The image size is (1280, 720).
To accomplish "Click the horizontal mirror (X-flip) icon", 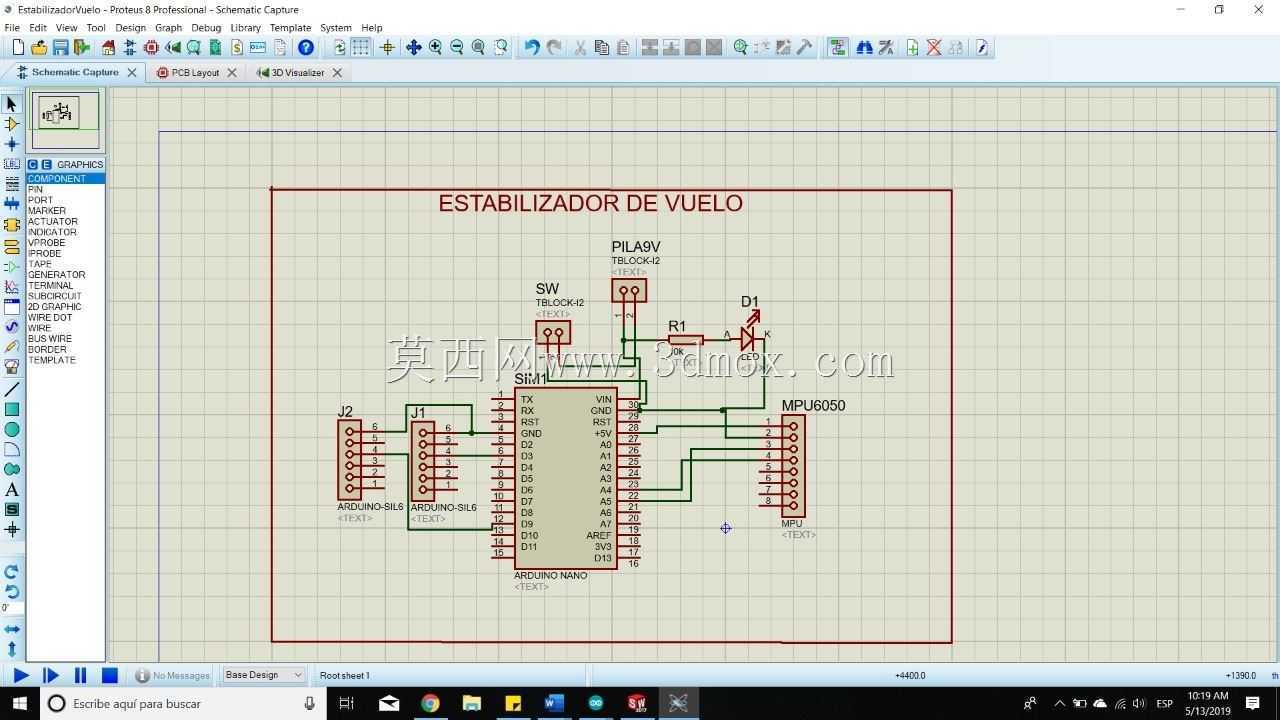I will click(12, 629).
